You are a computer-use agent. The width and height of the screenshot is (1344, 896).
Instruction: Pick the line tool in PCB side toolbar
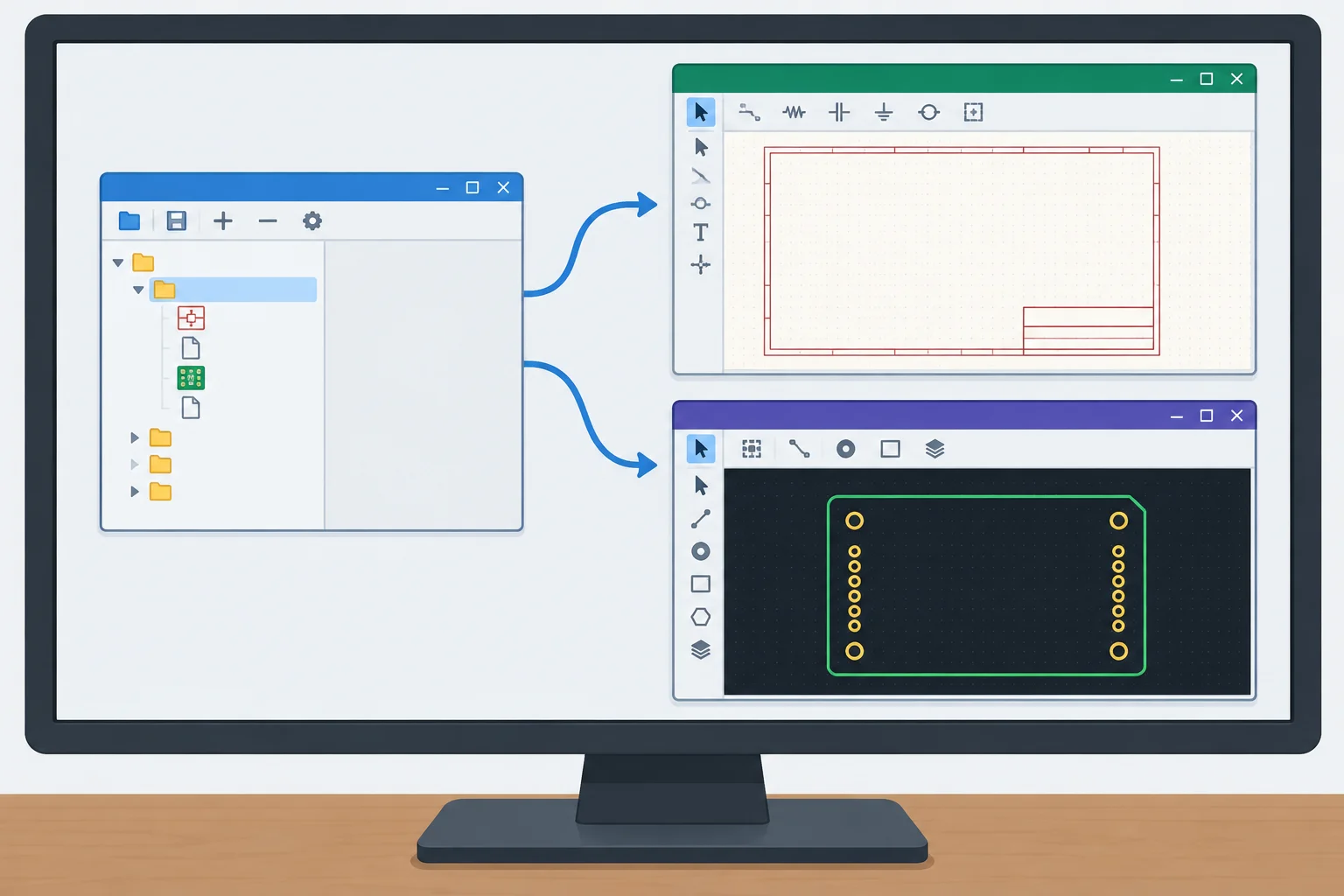click(701, 519)
